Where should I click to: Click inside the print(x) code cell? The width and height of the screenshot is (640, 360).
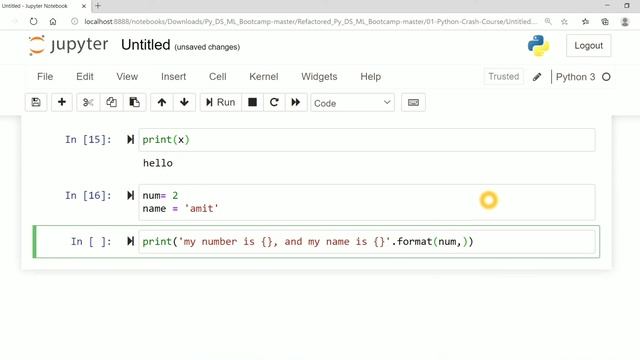coord(367,140)
